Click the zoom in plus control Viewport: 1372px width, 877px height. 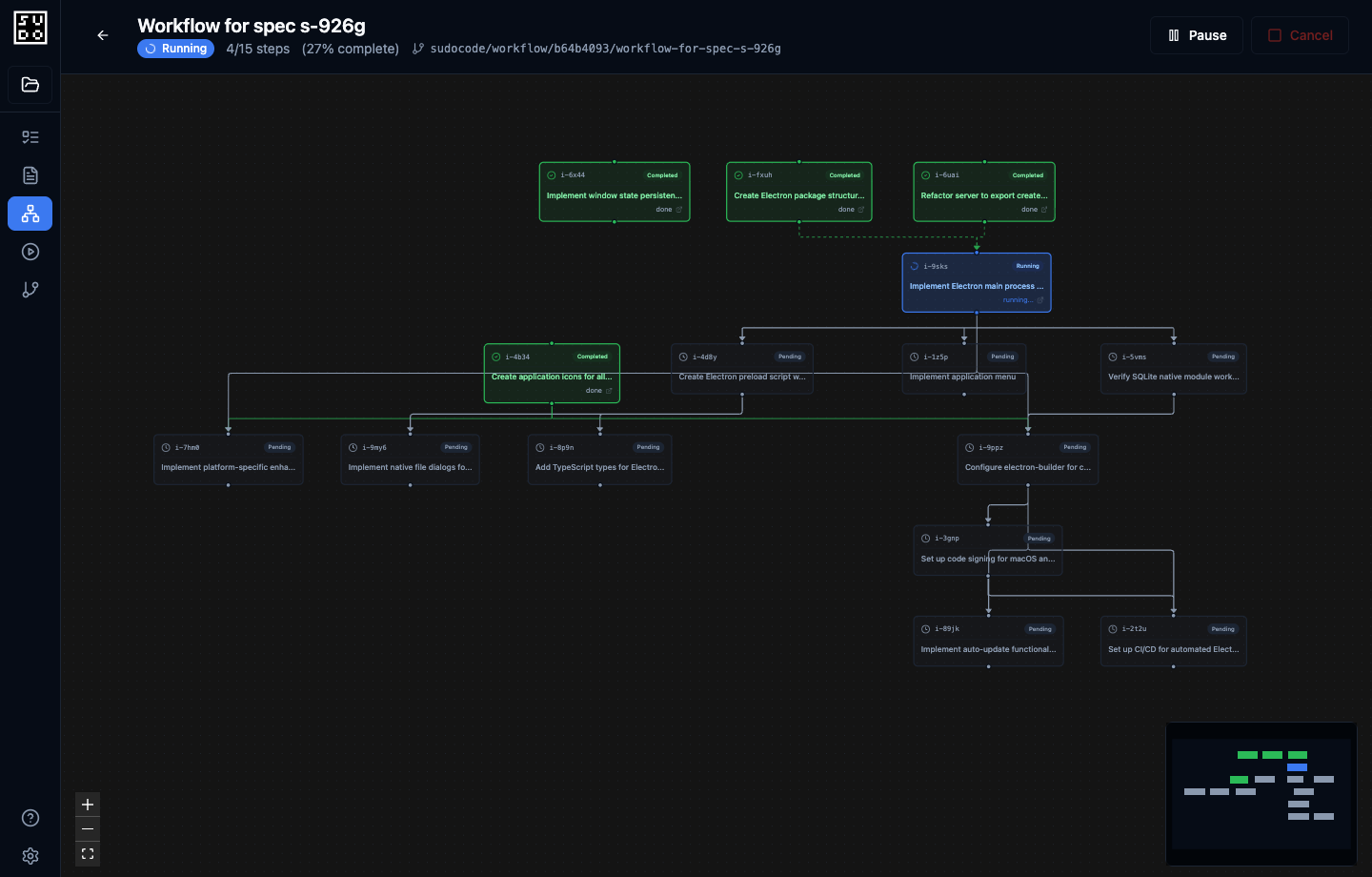(x=88, y=805)
